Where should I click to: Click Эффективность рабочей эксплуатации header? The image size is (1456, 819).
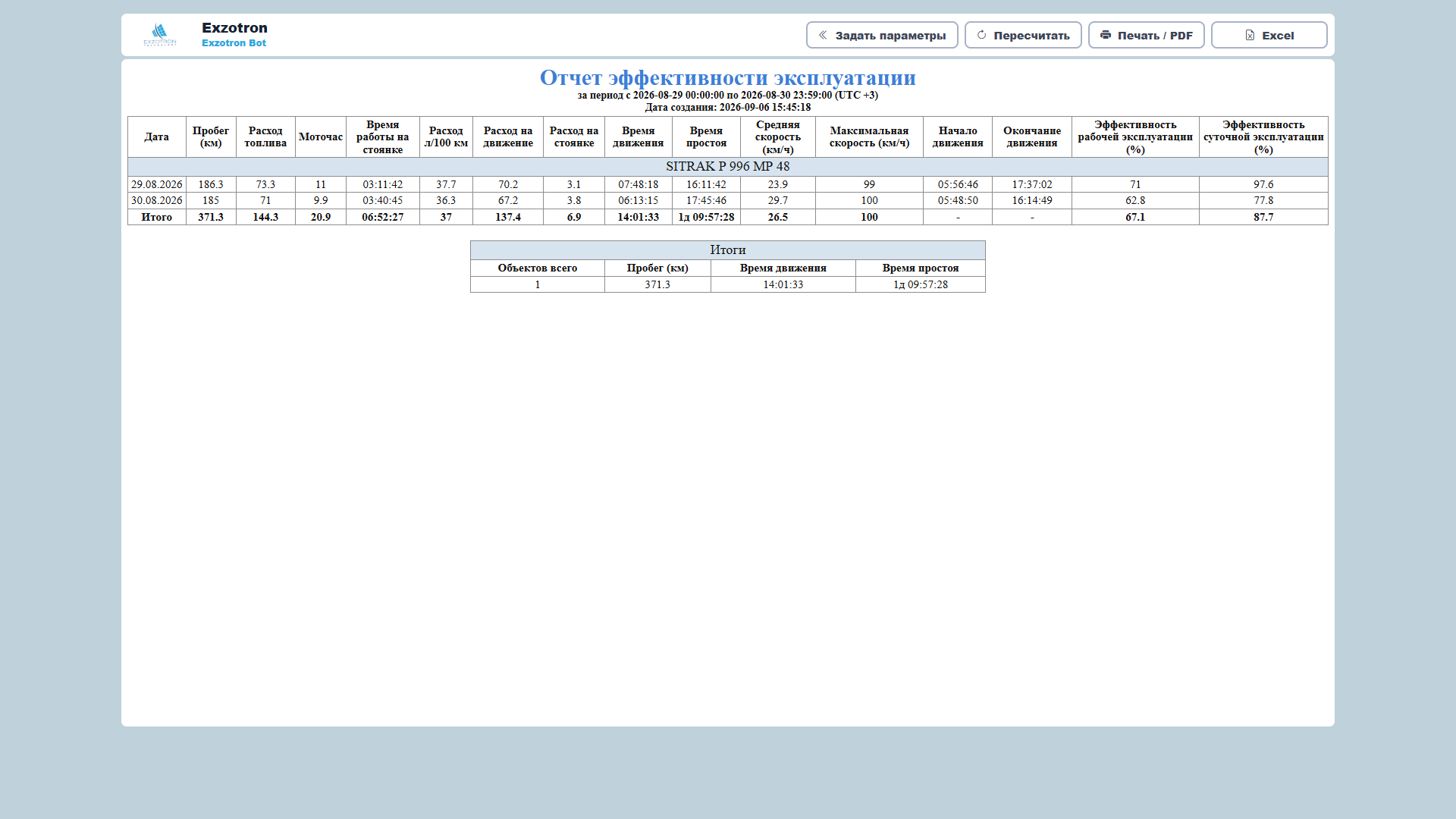tap(1135, 136)
